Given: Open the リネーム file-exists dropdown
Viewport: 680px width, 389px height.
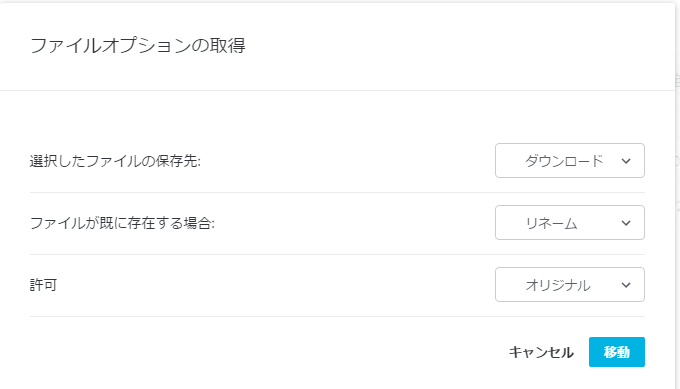Looking at the screenshot, I should pos(570,222).
